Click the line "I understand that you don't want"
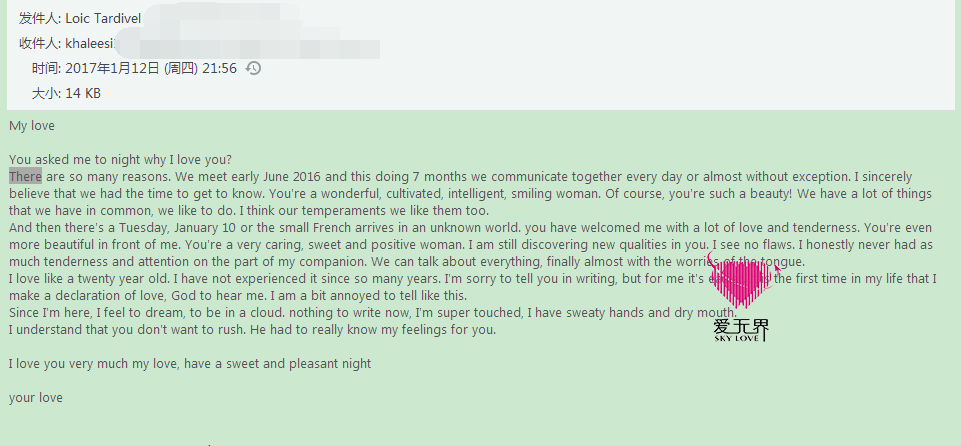961x446 pixels. pyautogui.click(x=250, y=330)
